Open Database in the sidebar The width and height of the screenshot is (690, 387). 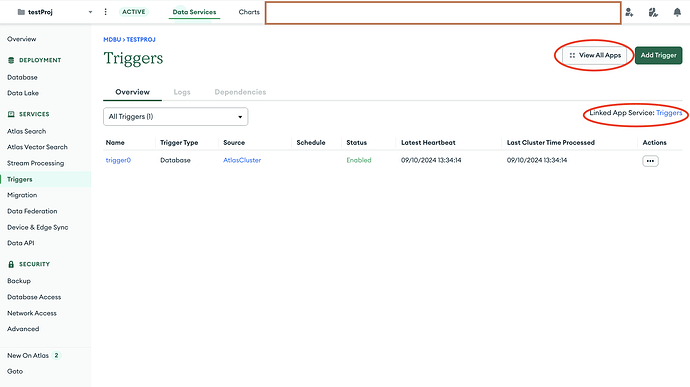pyautogui.click(x=22, y=77)
